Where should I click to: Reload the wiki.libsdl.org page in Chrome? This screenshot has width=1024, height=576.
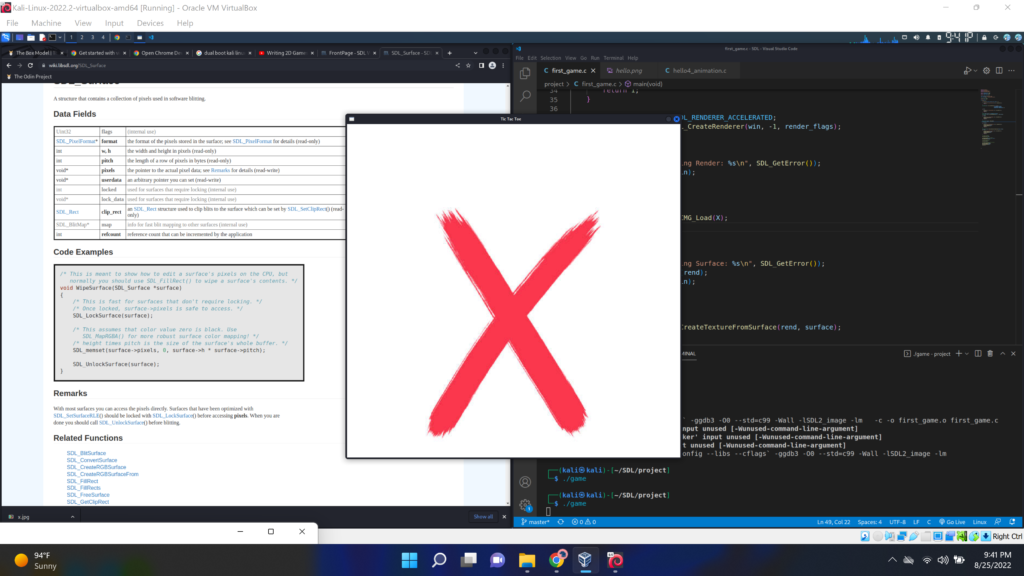pyautogui.click(x=30, y=65)
